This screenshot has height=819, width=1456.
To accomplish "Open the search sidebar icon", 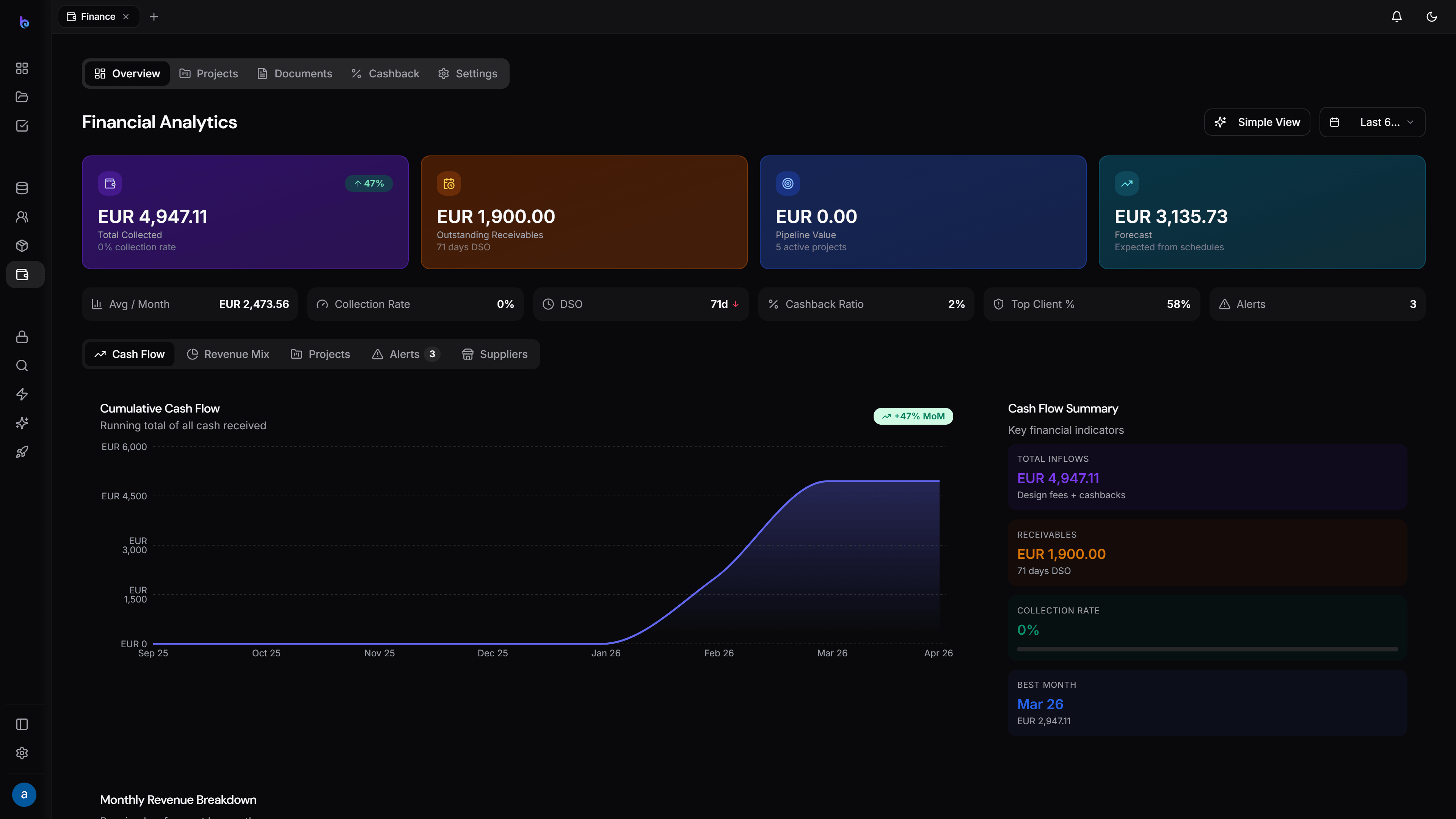I will tap(22, 366).
